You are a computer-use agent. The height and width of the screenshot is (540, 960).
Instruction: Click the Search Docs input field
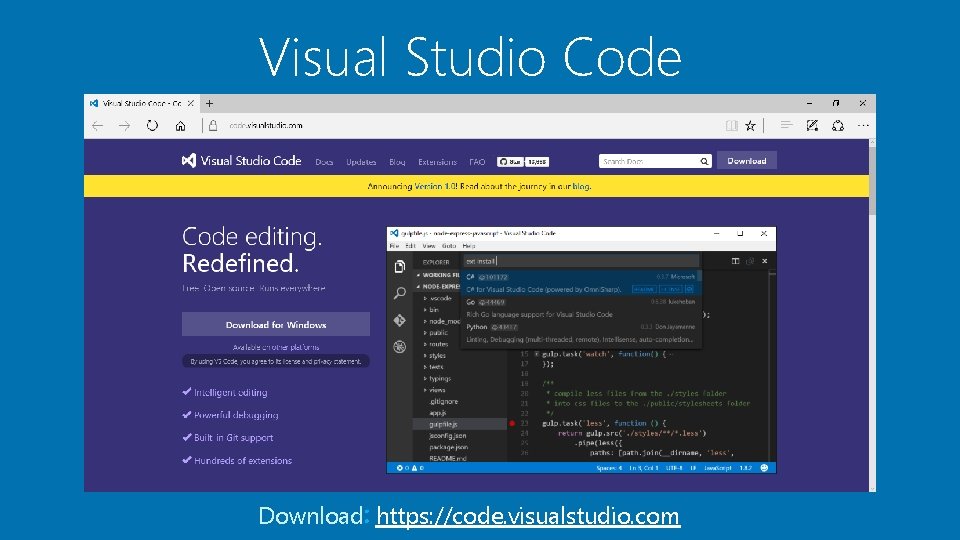[x=649, y=162]
